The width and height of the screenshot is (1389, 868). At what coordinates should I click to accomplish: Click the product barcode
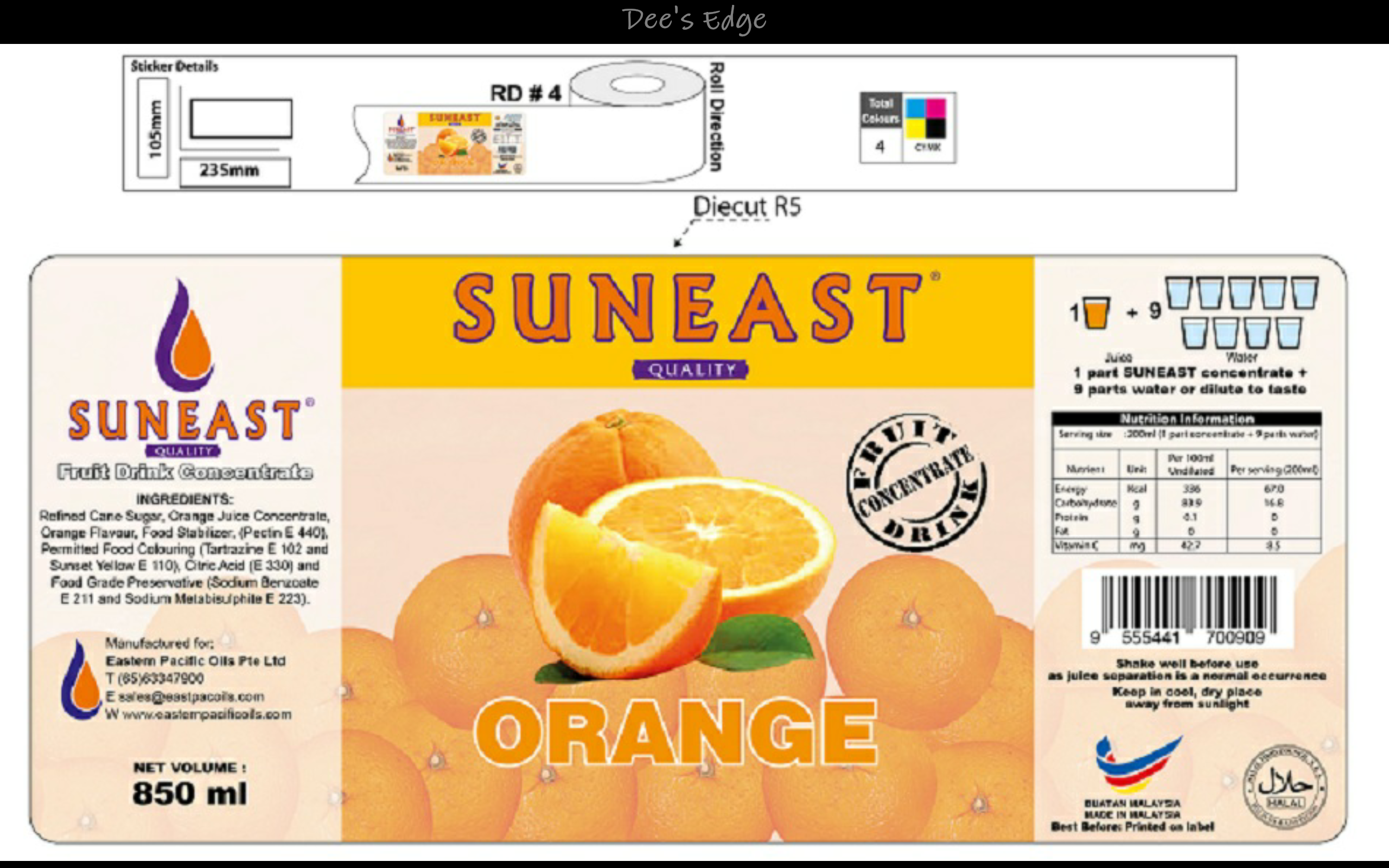pos(1188,608)
